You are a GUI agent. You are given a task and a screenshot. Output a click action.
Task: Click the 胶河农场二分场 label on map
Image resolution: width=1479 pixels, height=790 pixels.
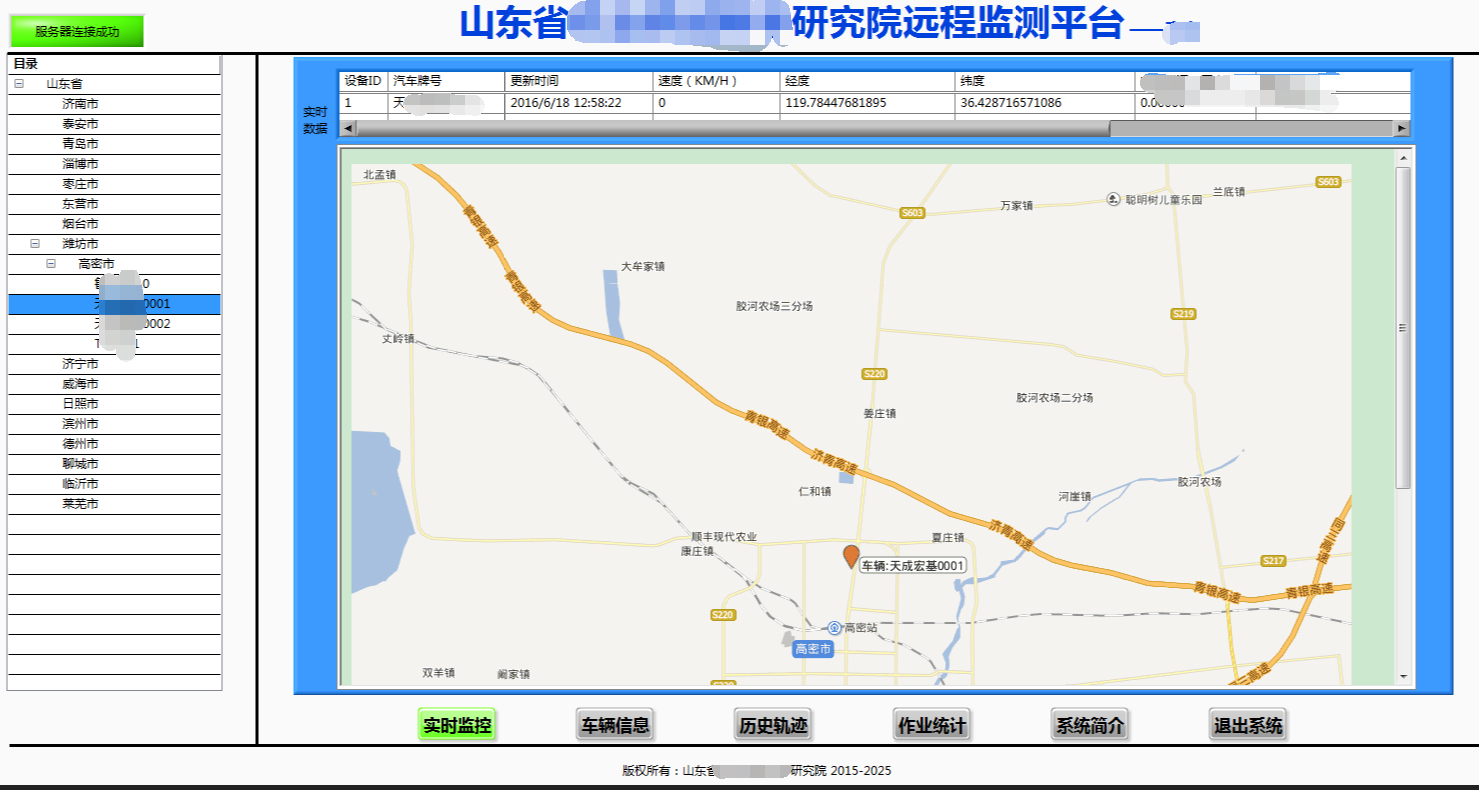pyautogui.click(x=1055, y=398)
